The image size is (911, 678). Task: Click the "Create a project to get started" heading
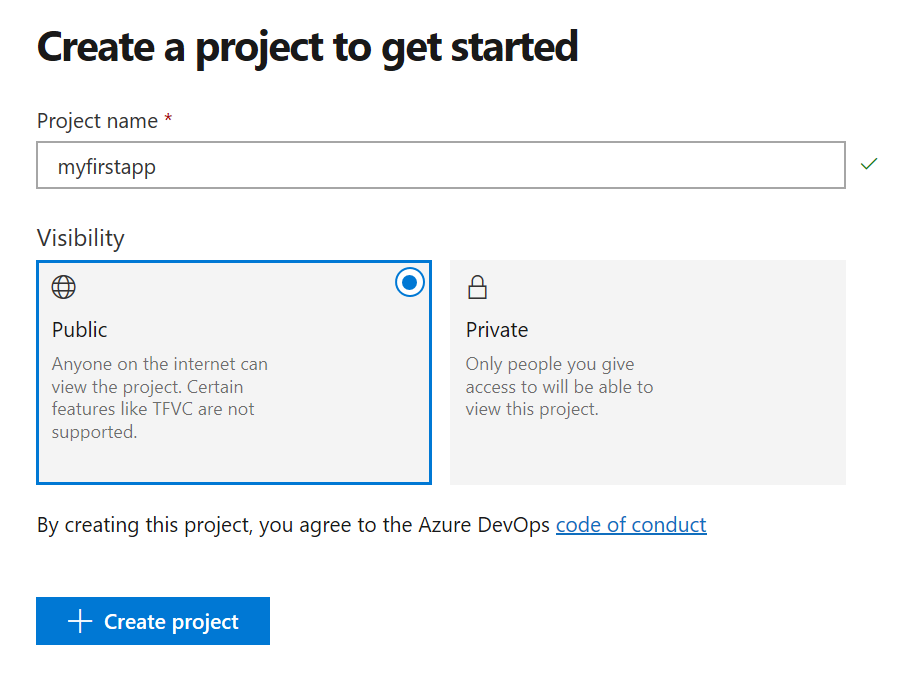click(x=308, y=47)
